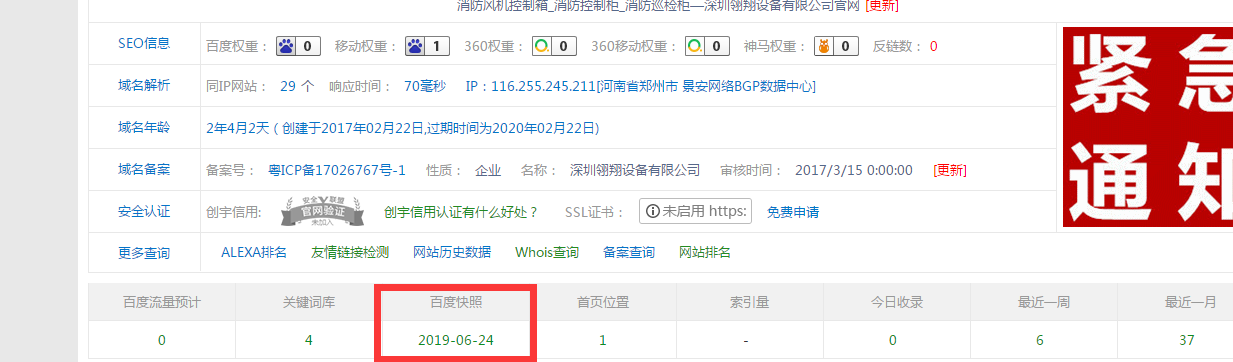This screenshot has width=1233, height=362.
Task: Click the 安全认证 row label
Action: click(144, 211)
